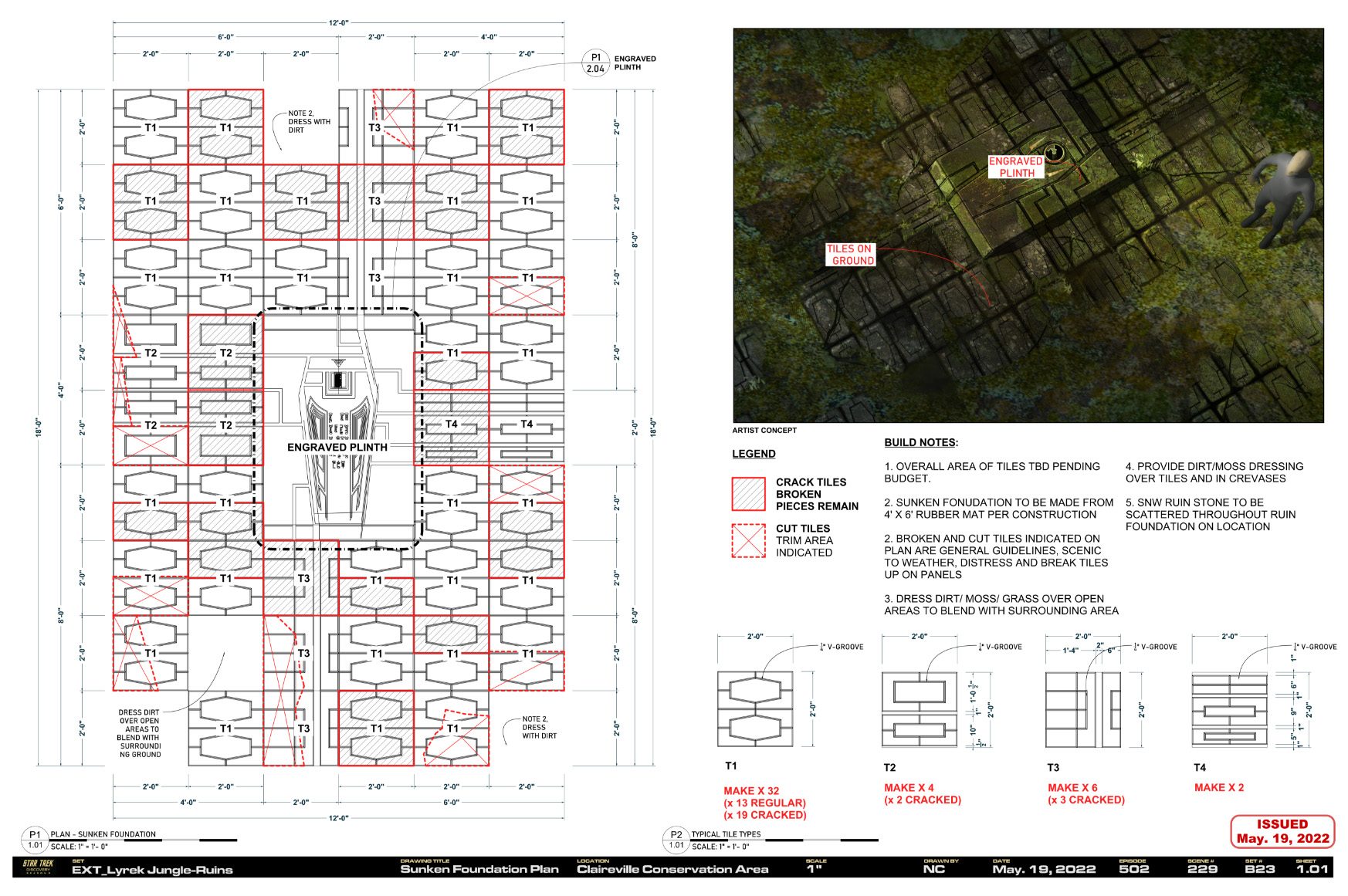Screen dimensions: 1348x896
Task: Click the circular emblem on the plinth artwork
Action: point(1054,152)
